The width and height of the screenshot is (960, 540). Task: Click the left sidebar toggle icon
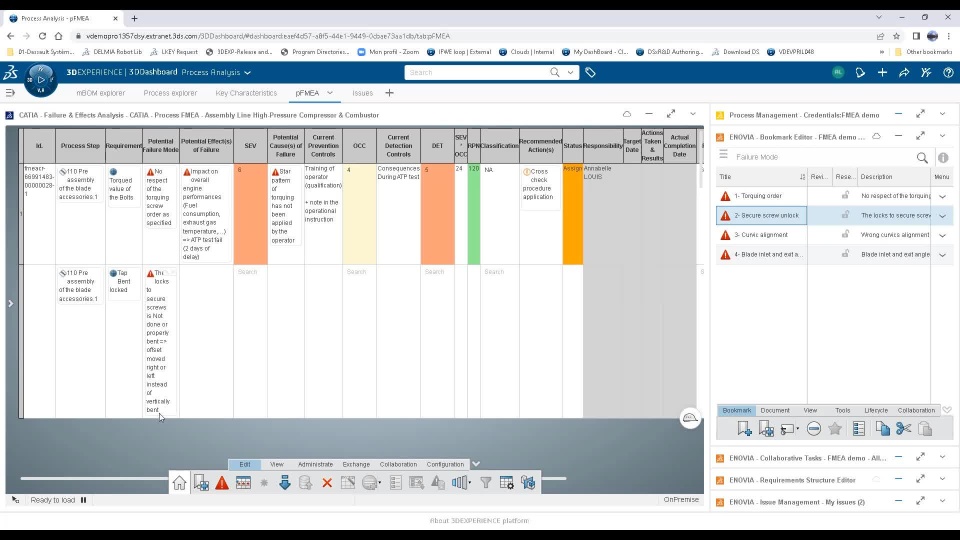[10, 93]
